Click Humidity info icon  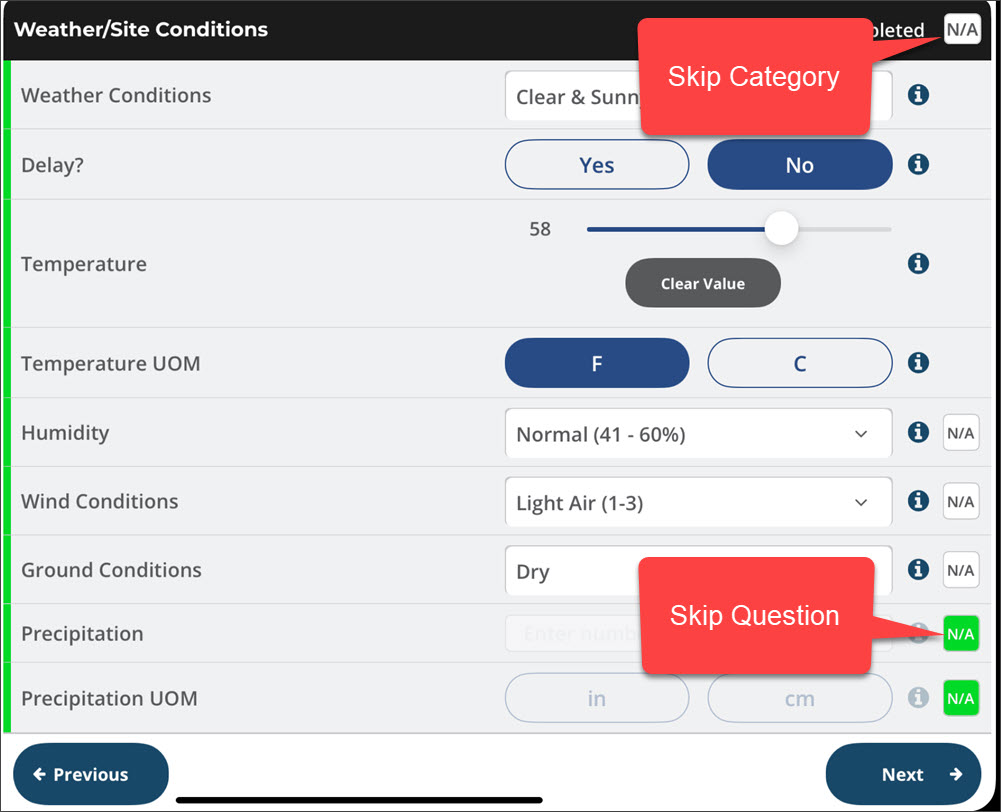pyautogui.click(x=918, y=432)
